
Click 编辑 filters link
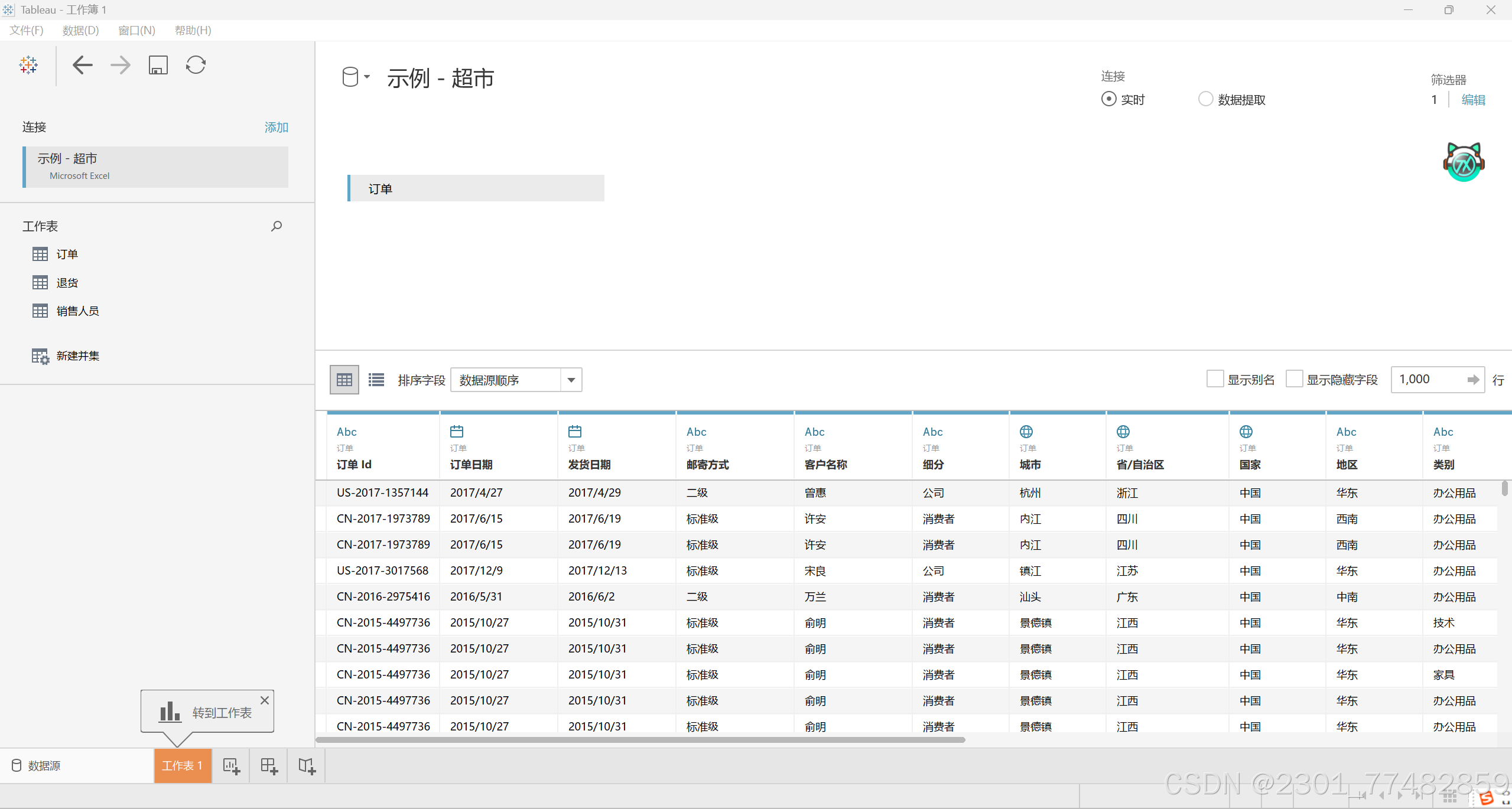[x=1473, y=100]
